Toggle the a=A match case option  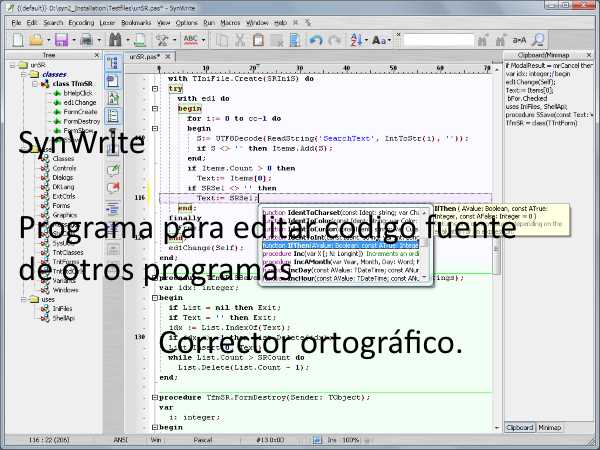pos(519,40)
